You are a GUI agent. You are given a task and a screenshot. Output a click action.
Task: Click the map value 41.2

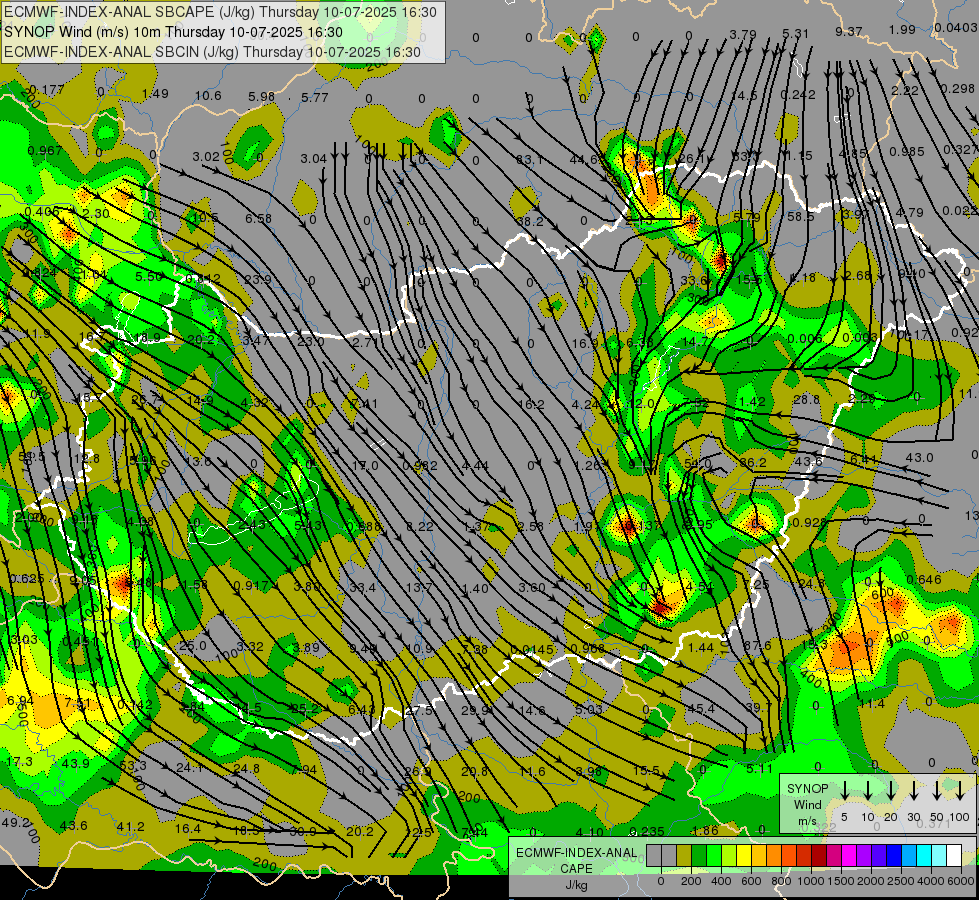coord(130,827)
